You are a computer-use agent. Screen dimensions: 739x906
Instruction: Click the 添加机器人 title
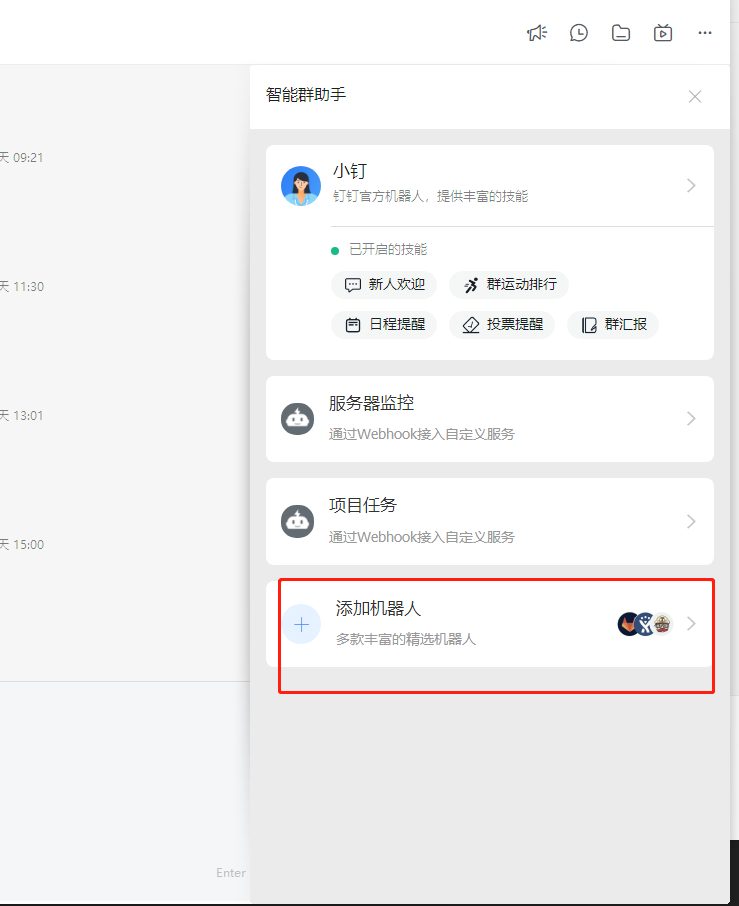point(378,608)
